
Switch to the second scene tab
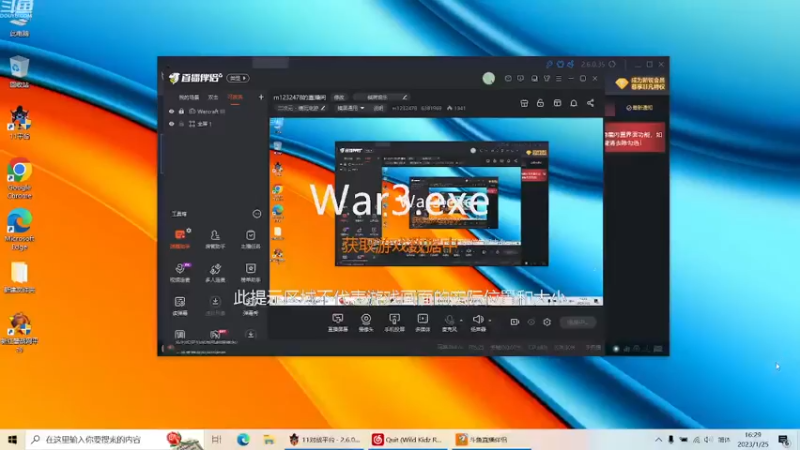[x=213, y=97]
